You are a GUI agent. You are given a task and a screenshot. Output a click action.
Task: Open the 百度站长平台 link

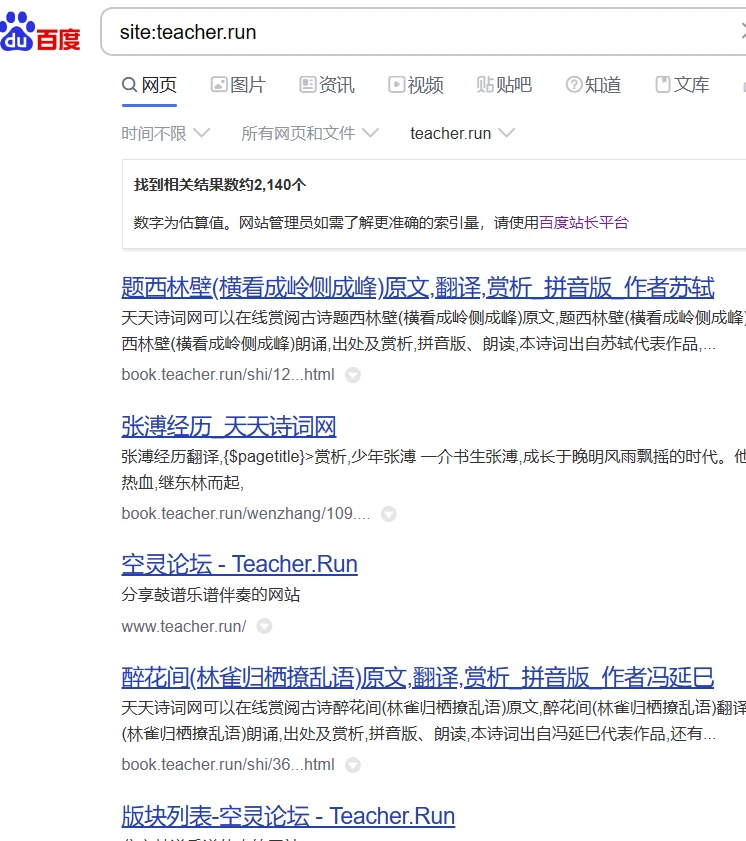pos(584,222)
